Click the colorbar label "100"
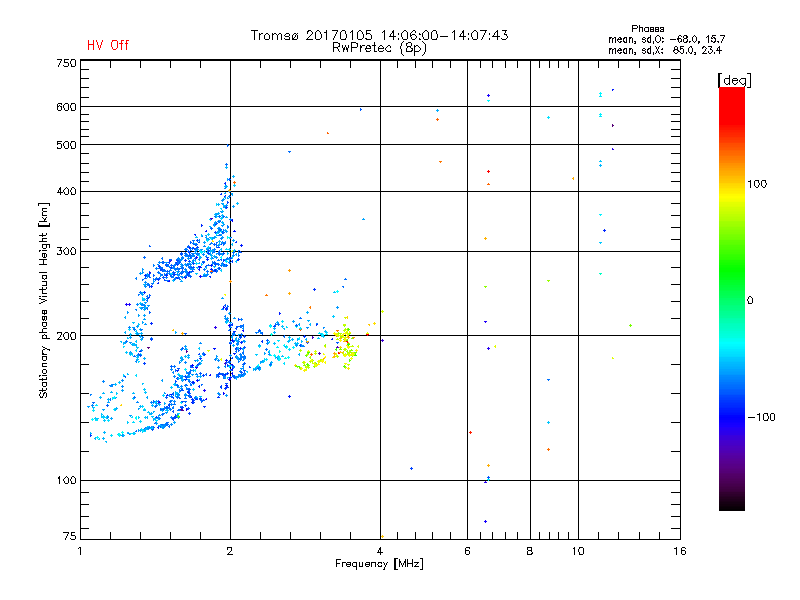Image resolution: width=800 pixels, height=600 pixels. tap(757, 184)
